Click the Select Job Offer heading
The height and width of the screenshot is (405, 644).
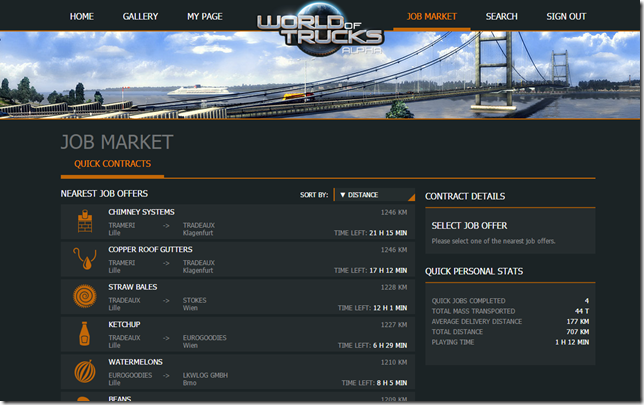[x=469, y=226]
